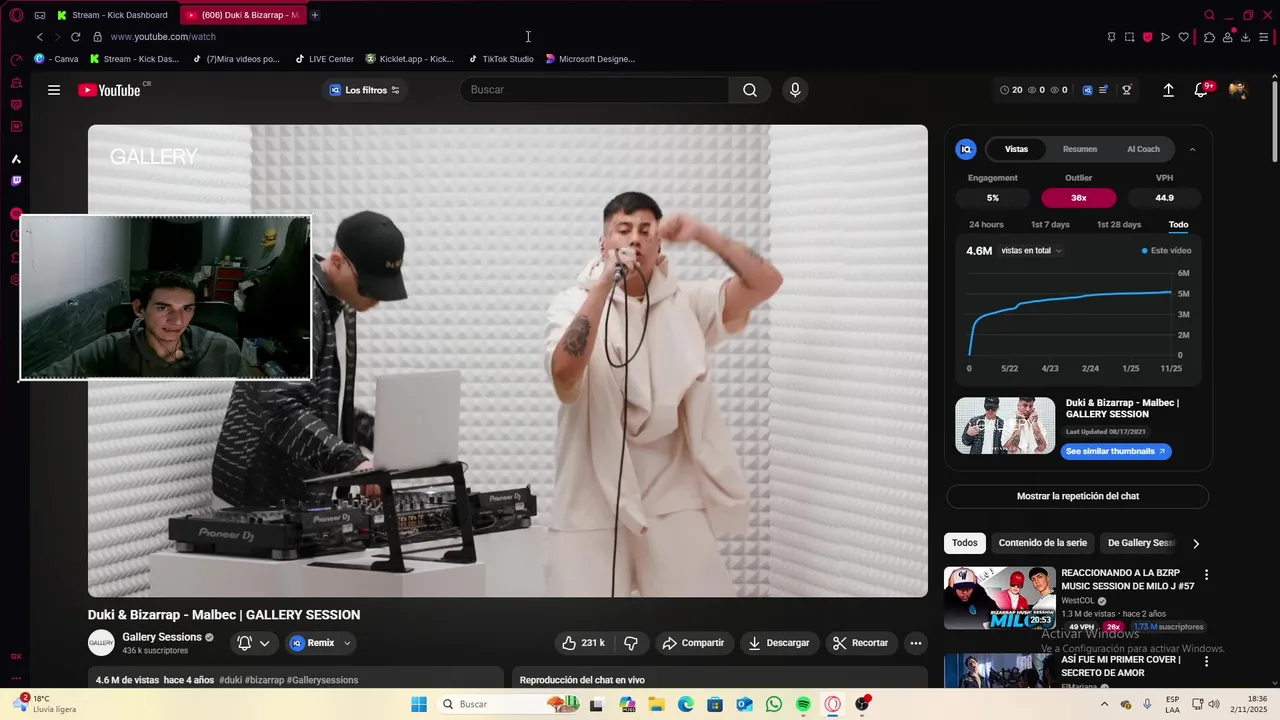Take a snapshot with Opera capture icon
1280x720 pixels.
(x=1129, y=37)
